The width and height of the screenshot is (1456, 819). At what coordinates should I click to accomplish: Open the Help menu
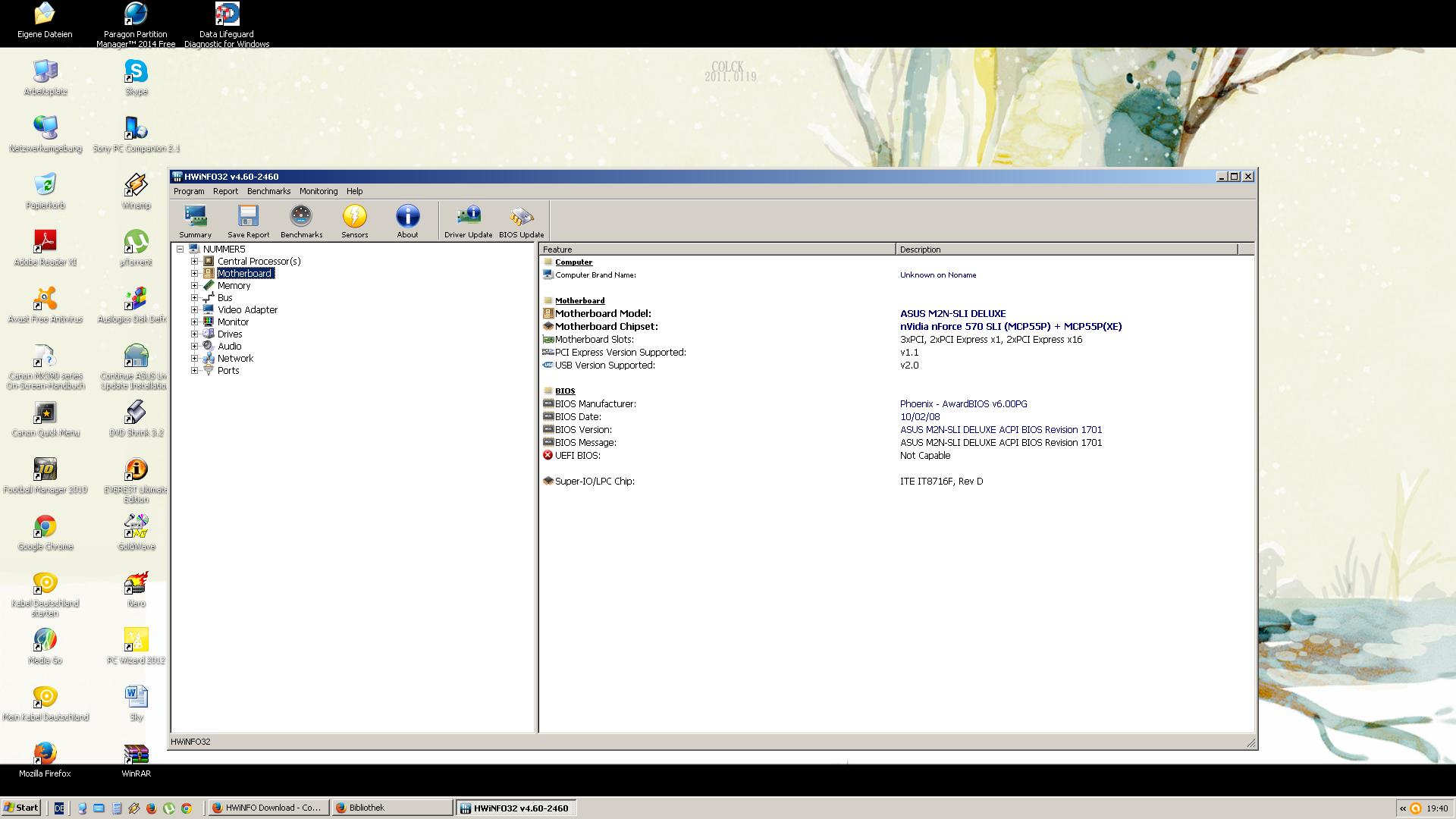[354, 191]
